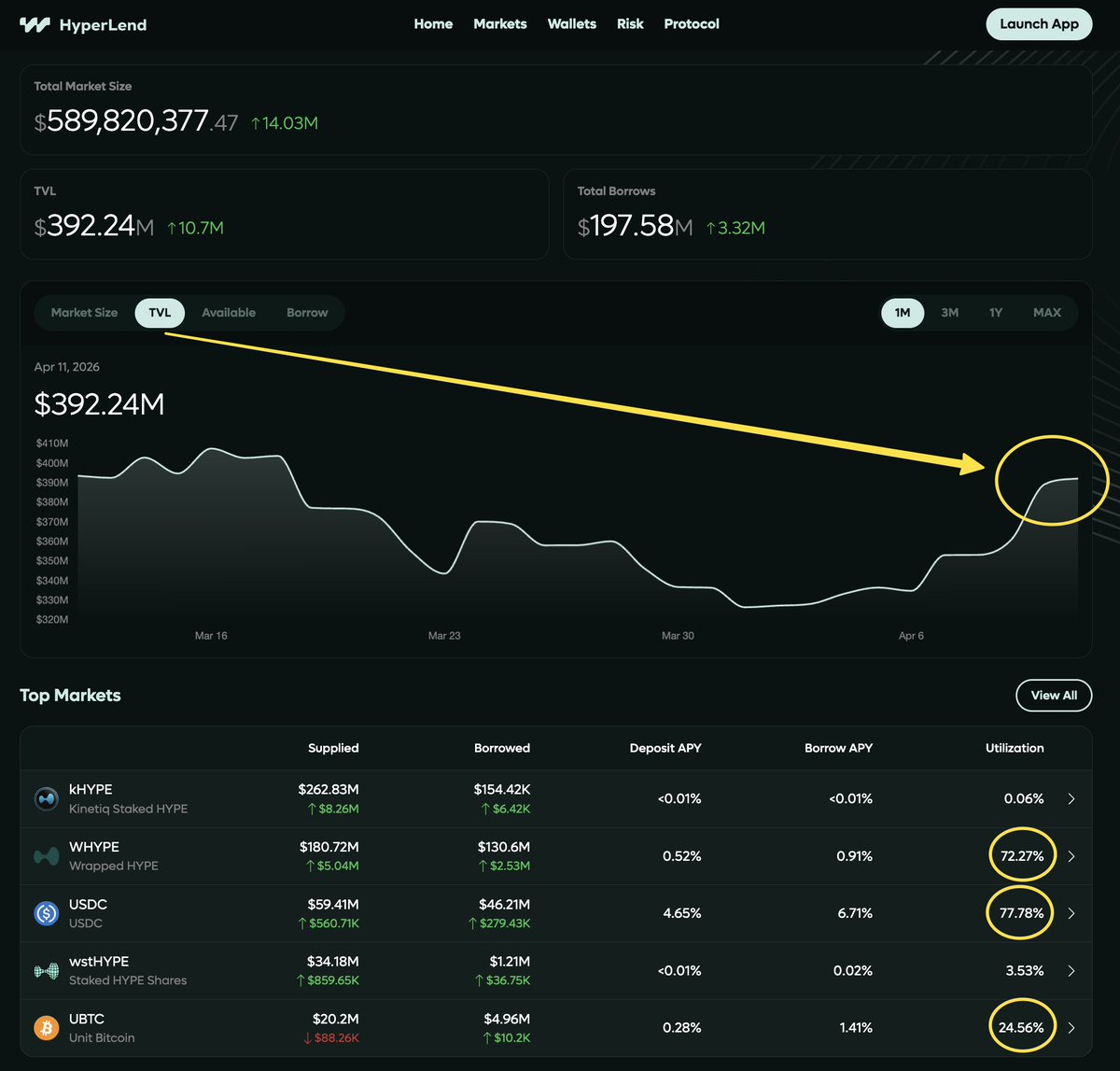Click the Supplied column header
This screenshot has height=1071, width=1120.
click(333, 748)
